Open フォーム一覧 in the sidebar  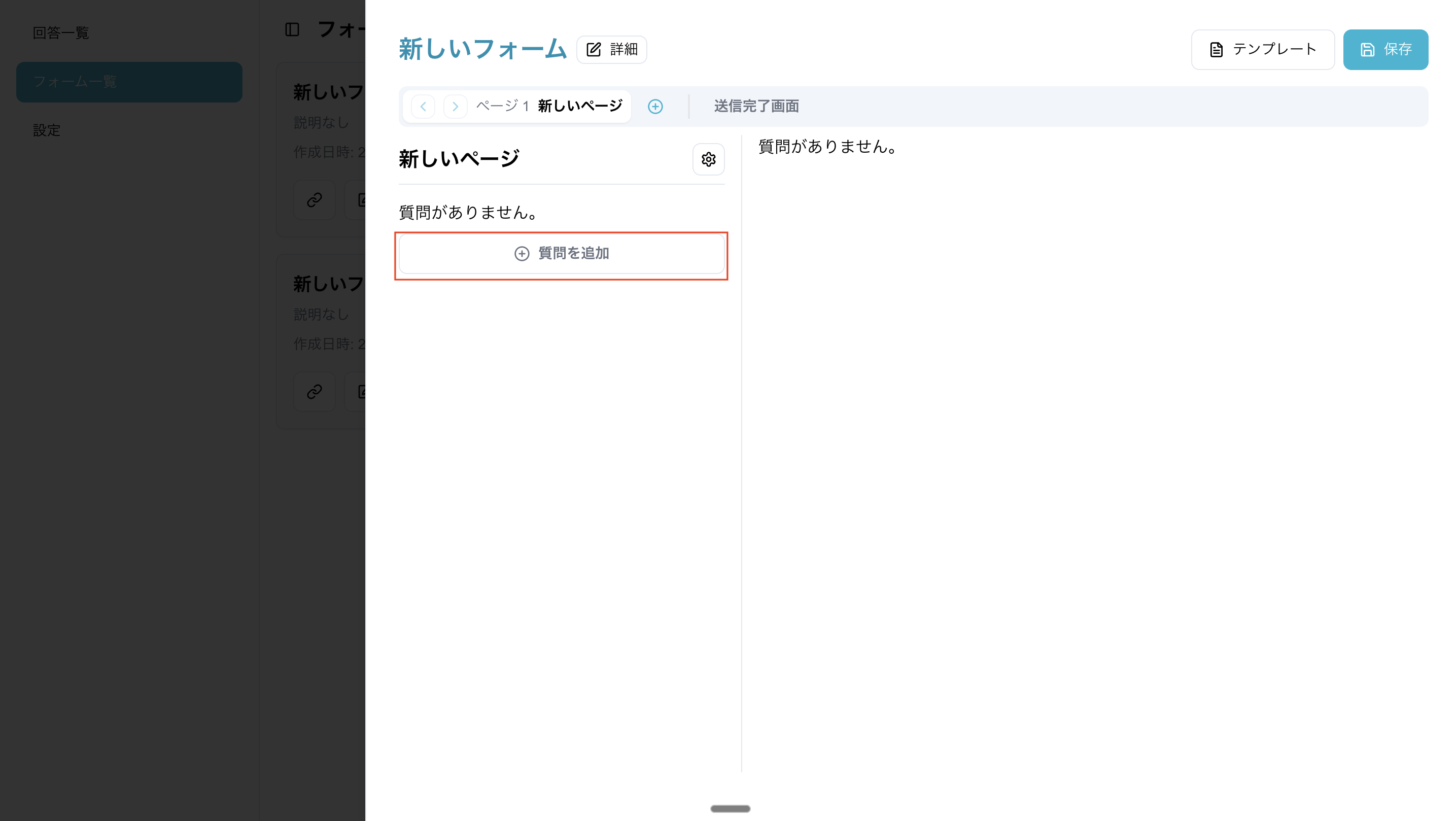coord(129,82)
